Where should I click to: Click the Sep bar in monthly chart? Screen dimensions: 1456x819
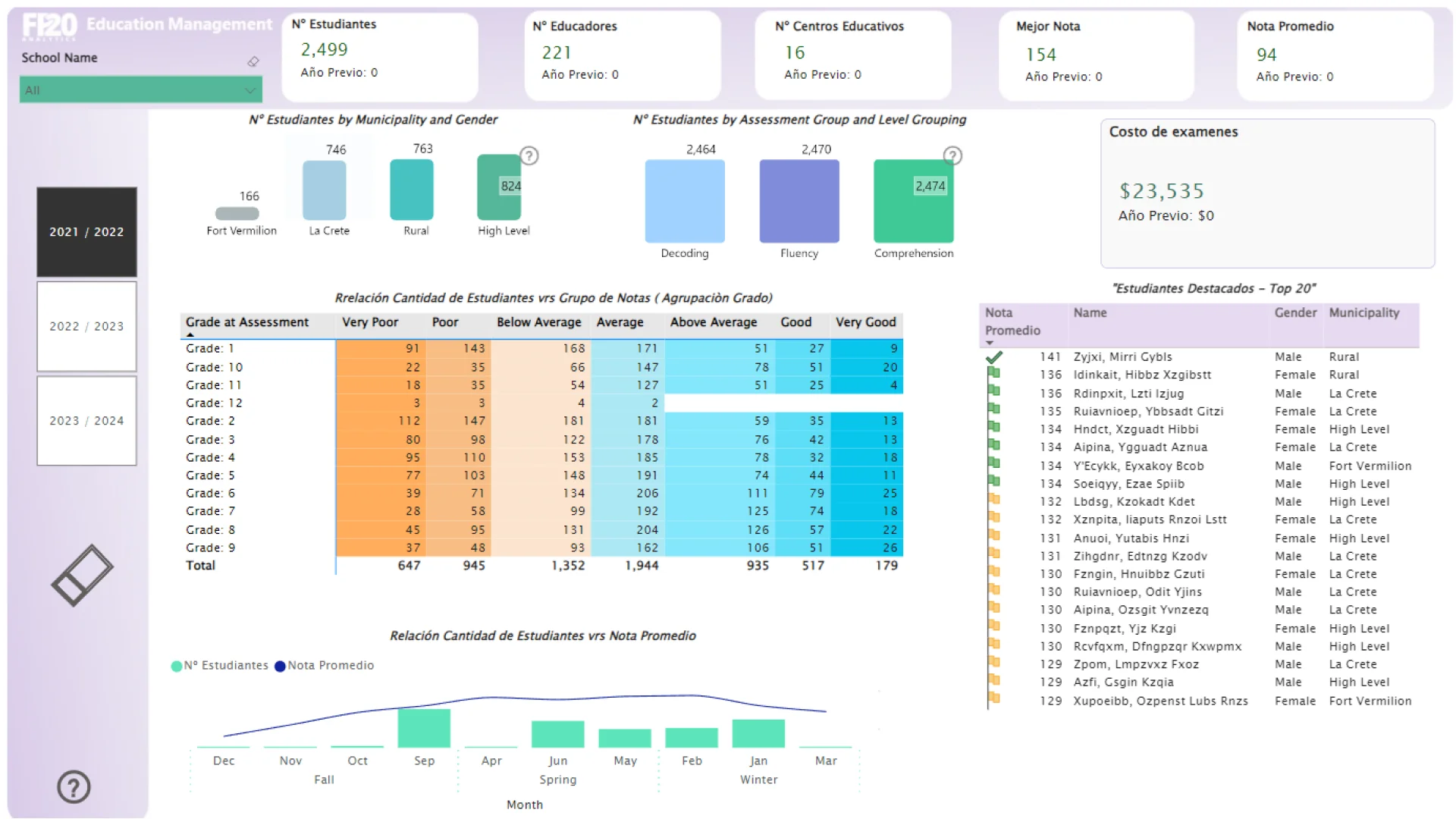(424, 728)
